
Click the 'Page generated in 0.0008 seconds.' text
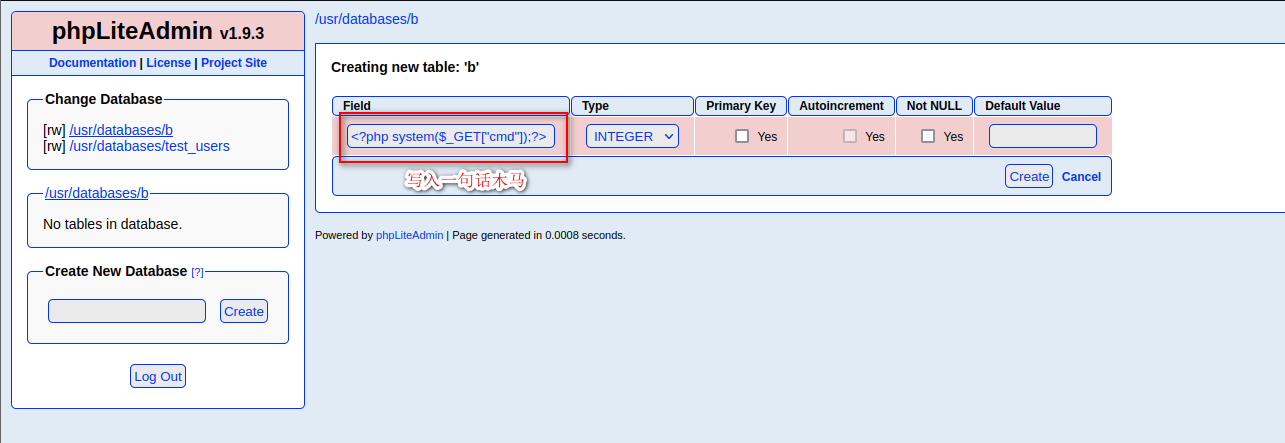click(x=539, y=235)
